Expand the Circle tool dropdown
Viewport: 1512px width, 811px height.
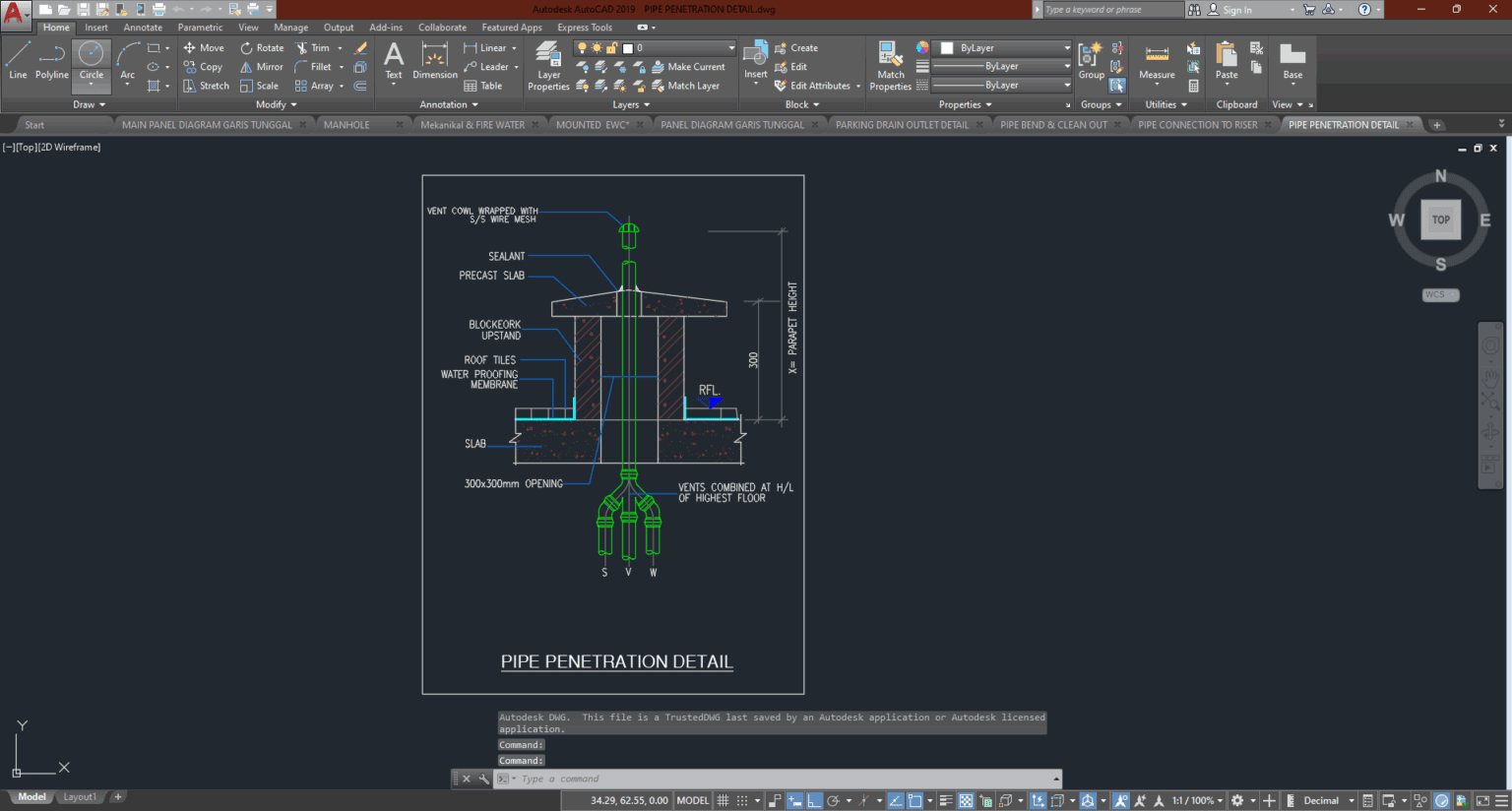coord(92,85)
